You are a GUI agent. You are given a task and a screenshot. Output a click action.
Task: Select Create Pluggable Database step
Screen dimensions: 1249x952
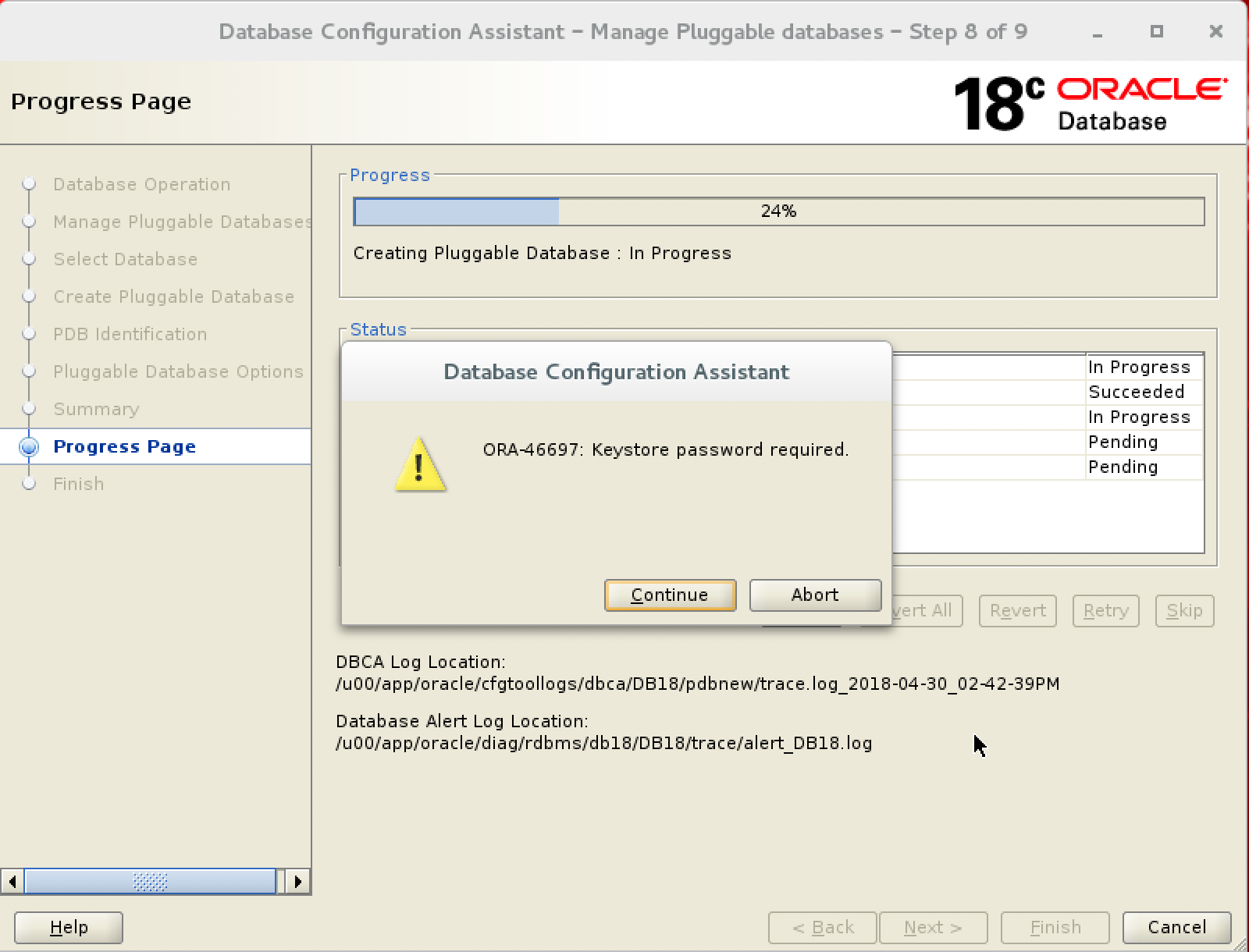pos(173,297)
